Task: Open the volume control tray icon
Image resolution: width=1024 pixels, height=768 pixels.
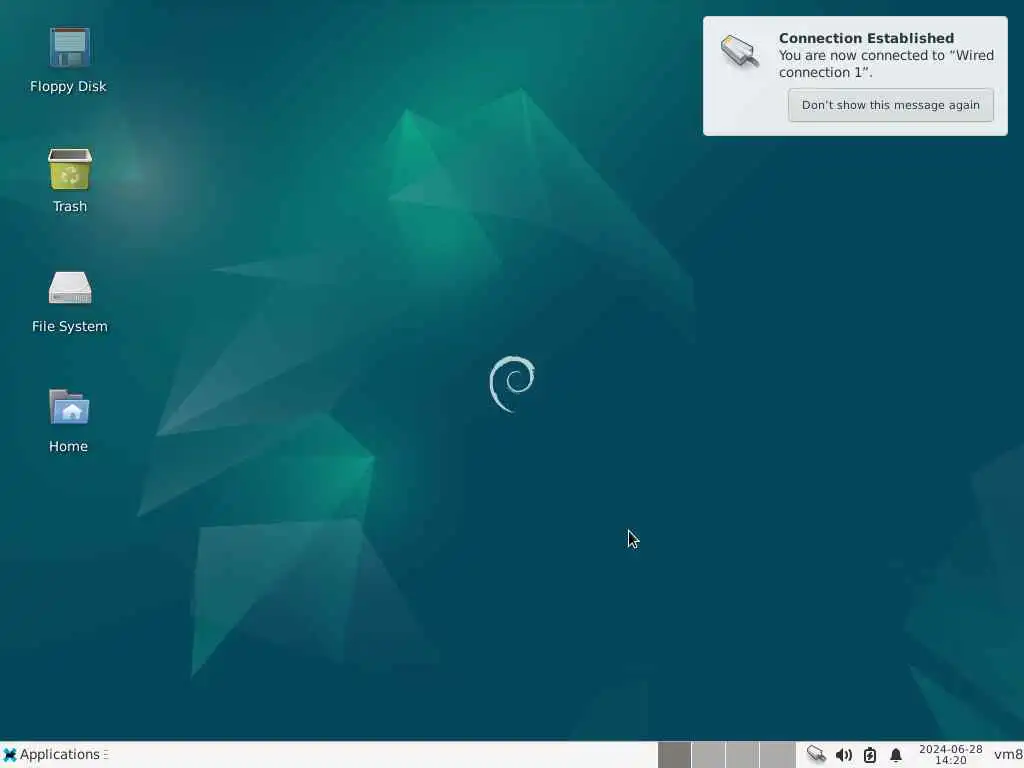Action: 843,755
